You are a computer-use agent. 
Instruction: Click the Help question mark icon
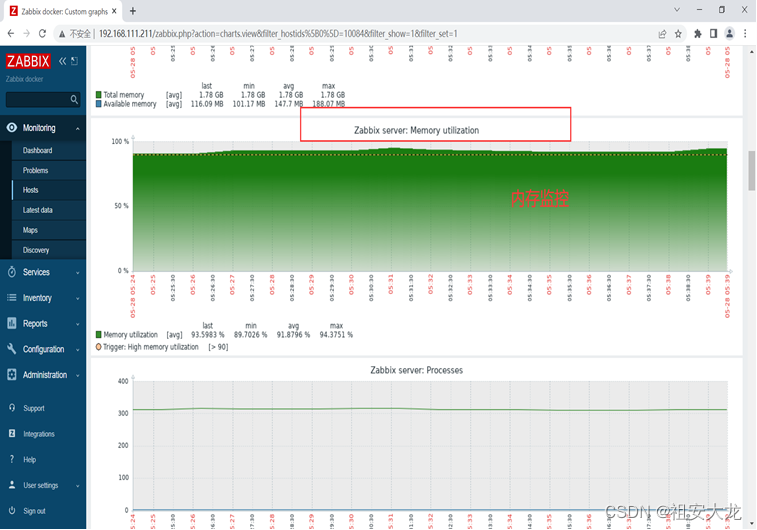[12, 460]
